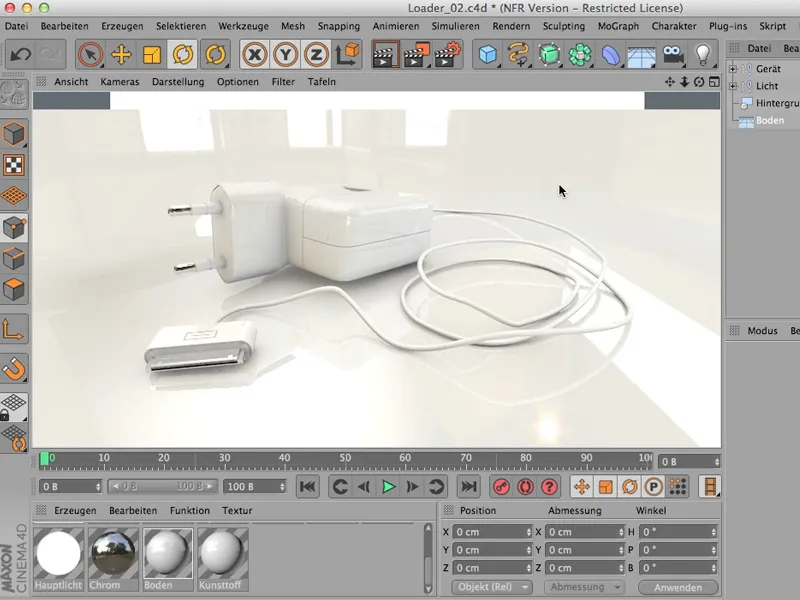This screenshot has height=600, width=800.
Task: Toggle the Z axis lock
Action: [x=316, y=54]
